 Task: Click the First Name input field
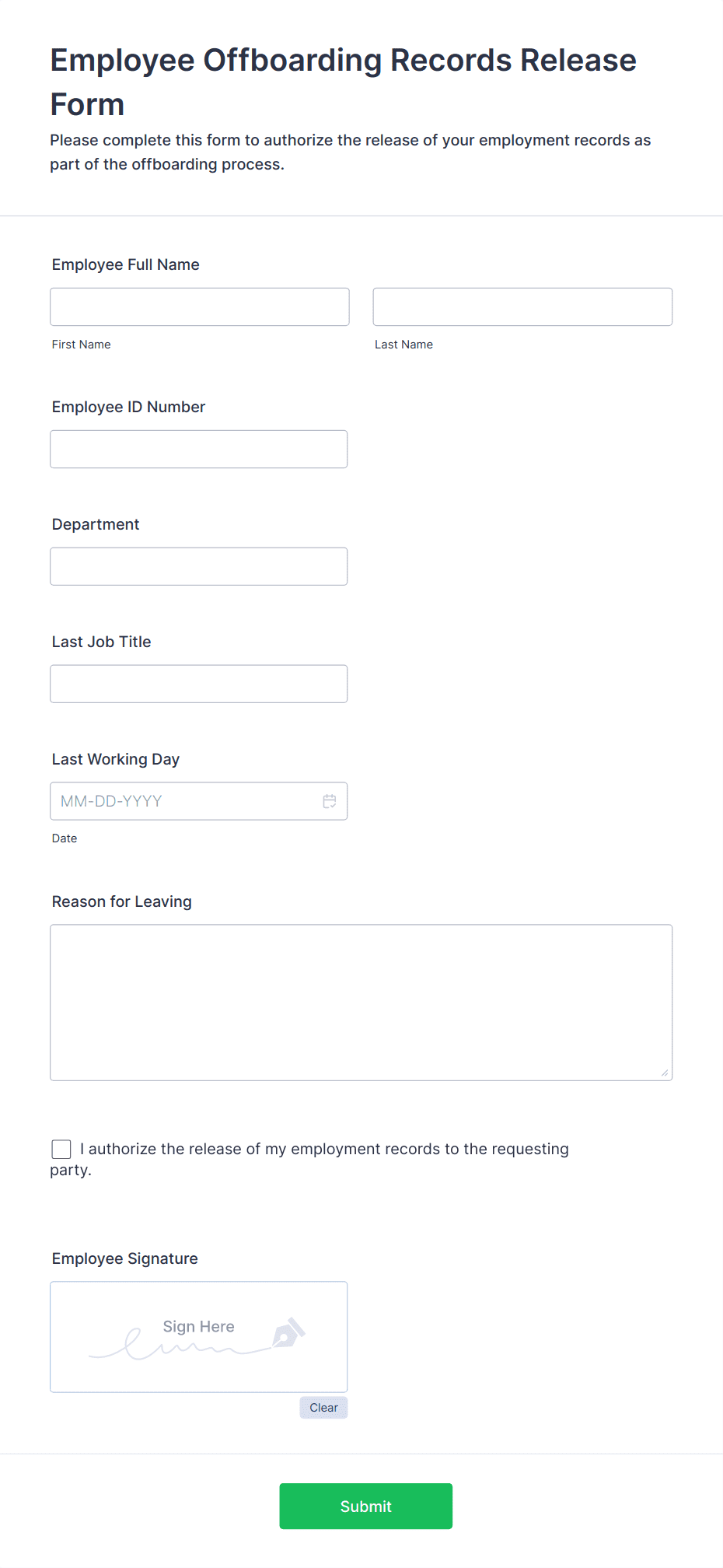click(200, 306)
